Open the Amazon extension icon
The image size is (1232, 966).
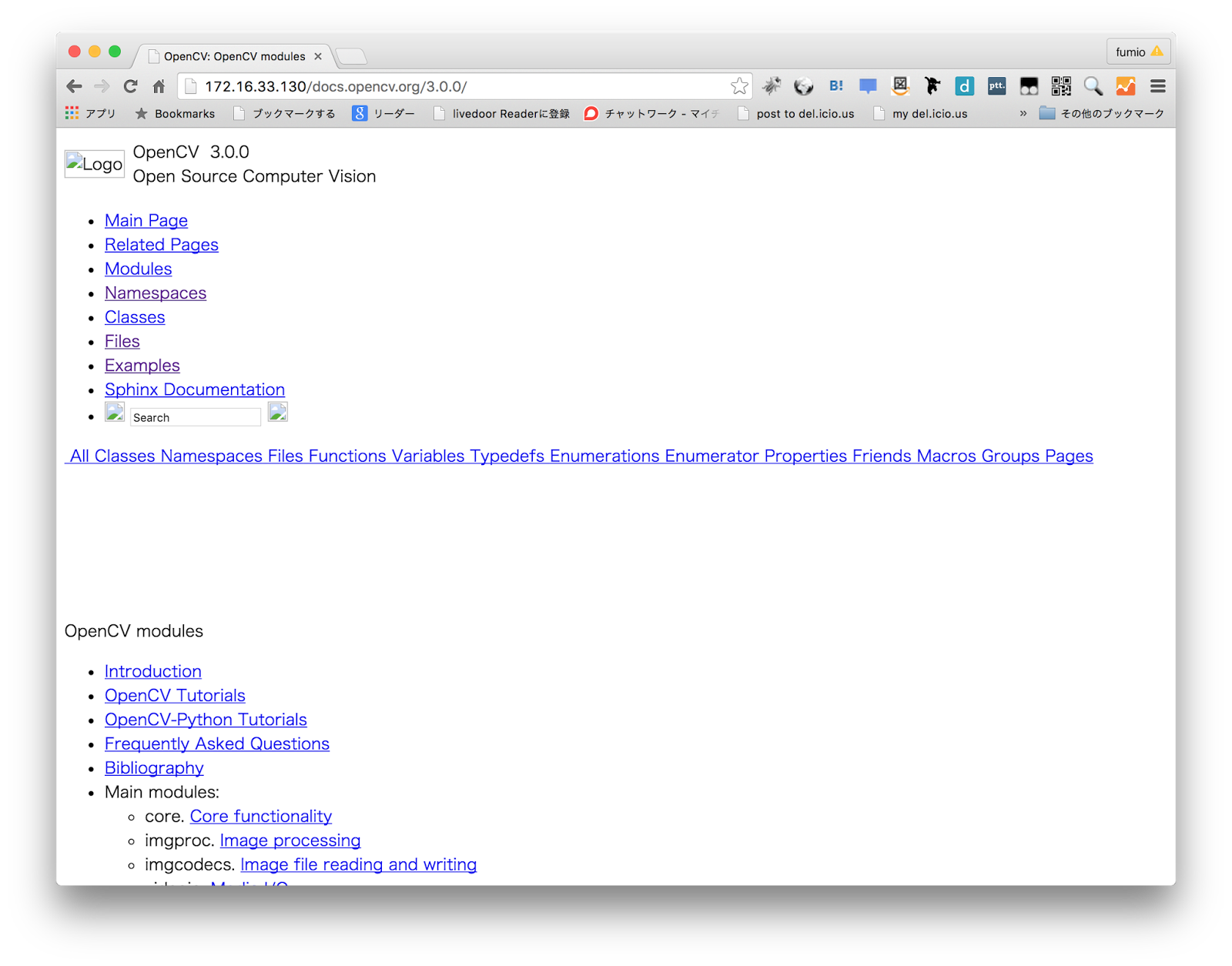point(900,86)
